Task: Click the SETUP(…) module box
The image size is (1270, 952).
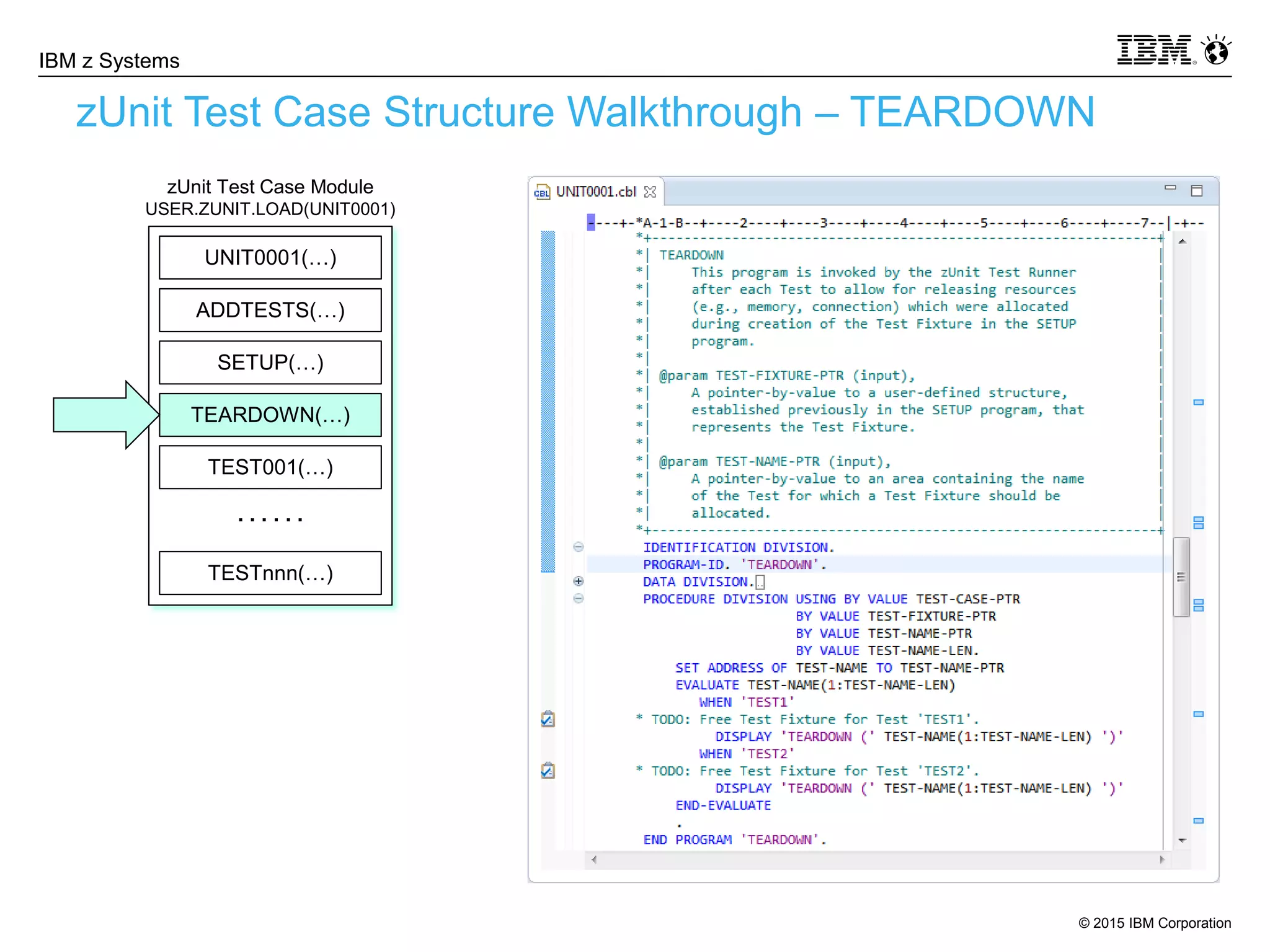Action: (270, 363)
